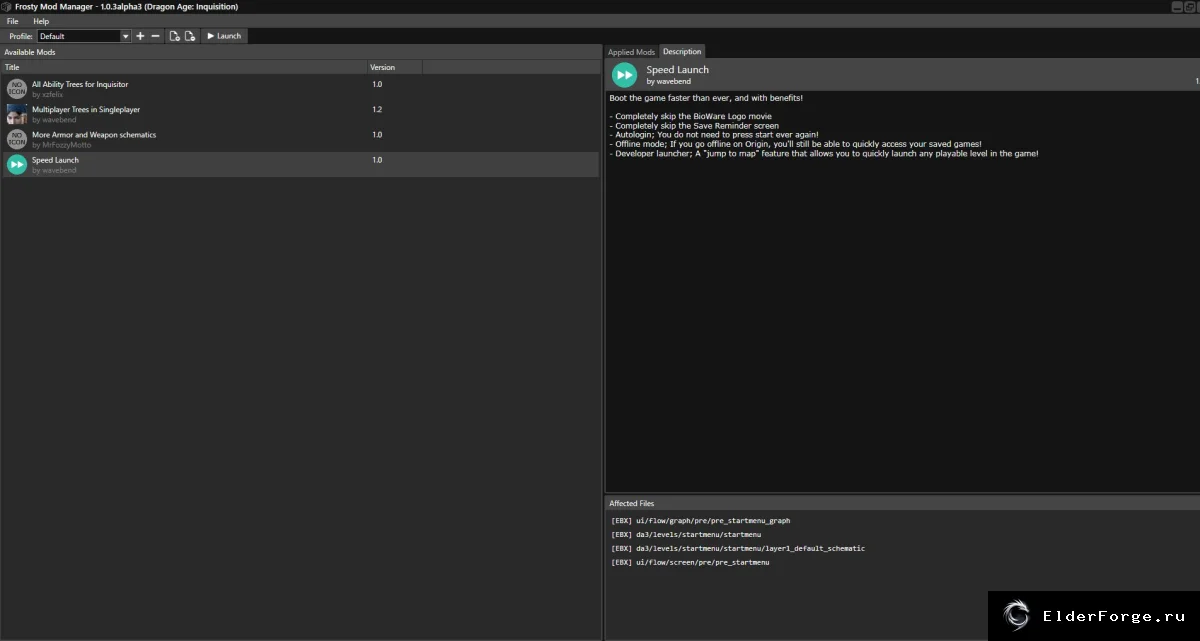Select Multiplayer Trees in Singleplayer mod
Image resolution: width=1200 pixels, height=641 pixels.
[x=86, y=110]
